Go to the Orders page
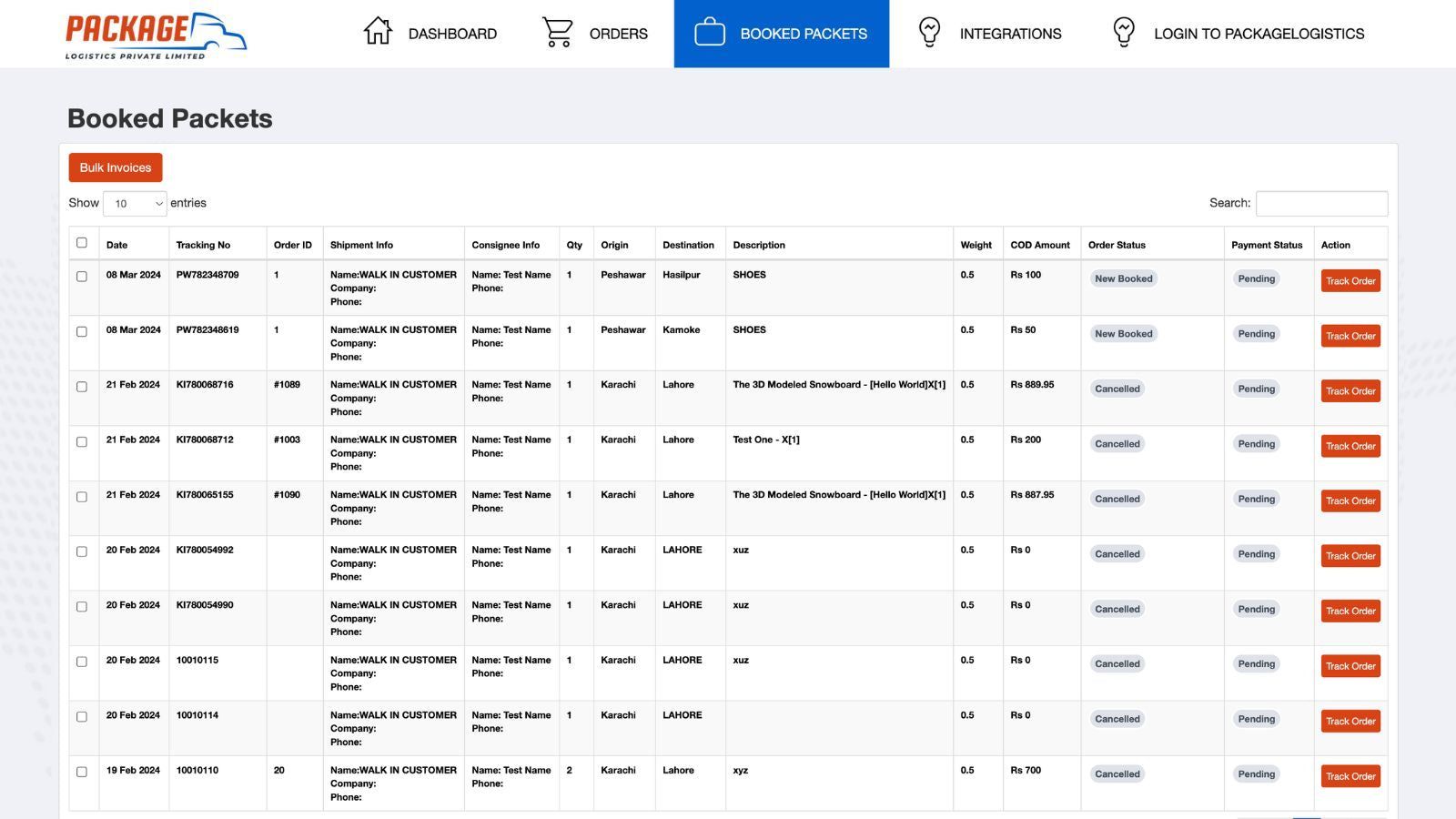1456x819 pixels. pyautogui.click(x=618, y=34)
